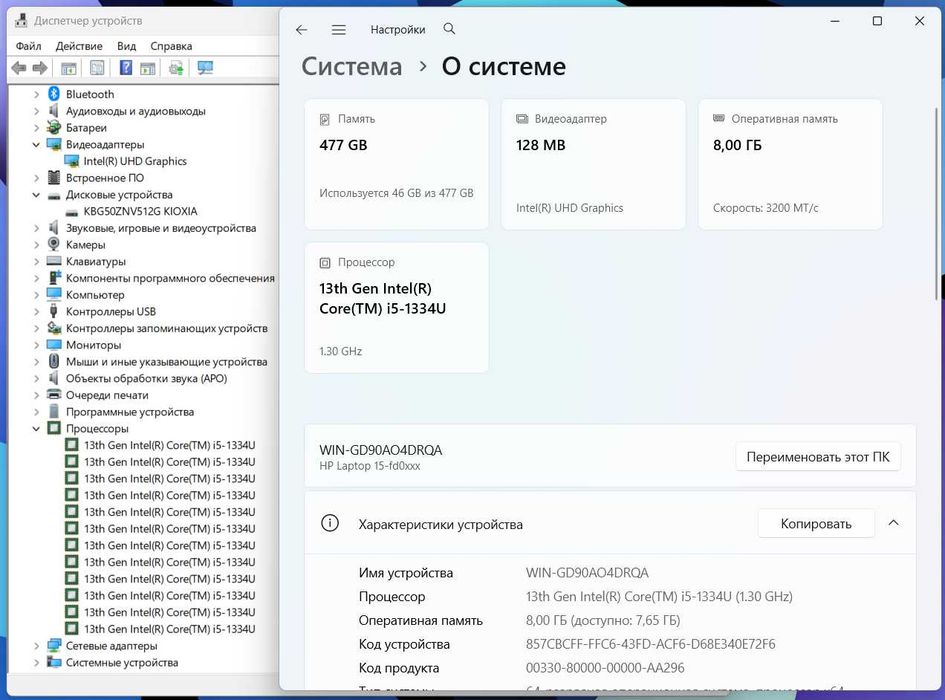The image size is (945, 700).
Task: Click the Система breadcrumb link
Action: [352, 66]
